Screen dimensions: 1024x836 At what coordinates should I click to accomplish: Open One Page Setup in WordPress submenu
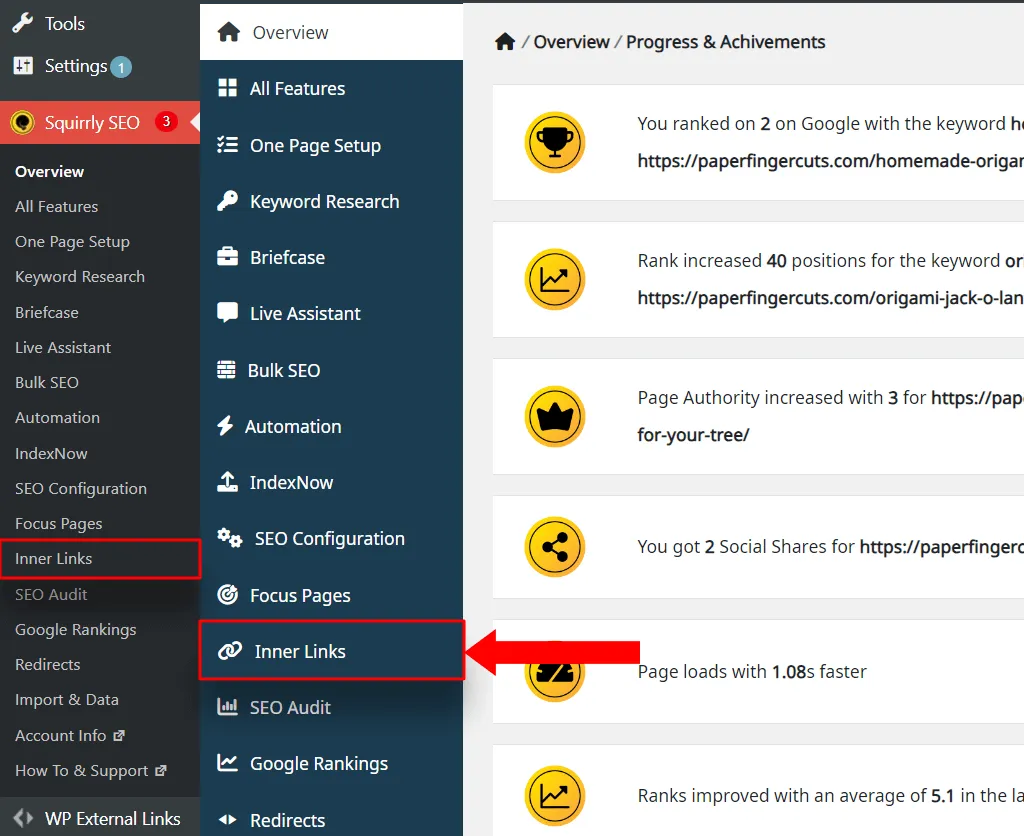click(72, 242)
